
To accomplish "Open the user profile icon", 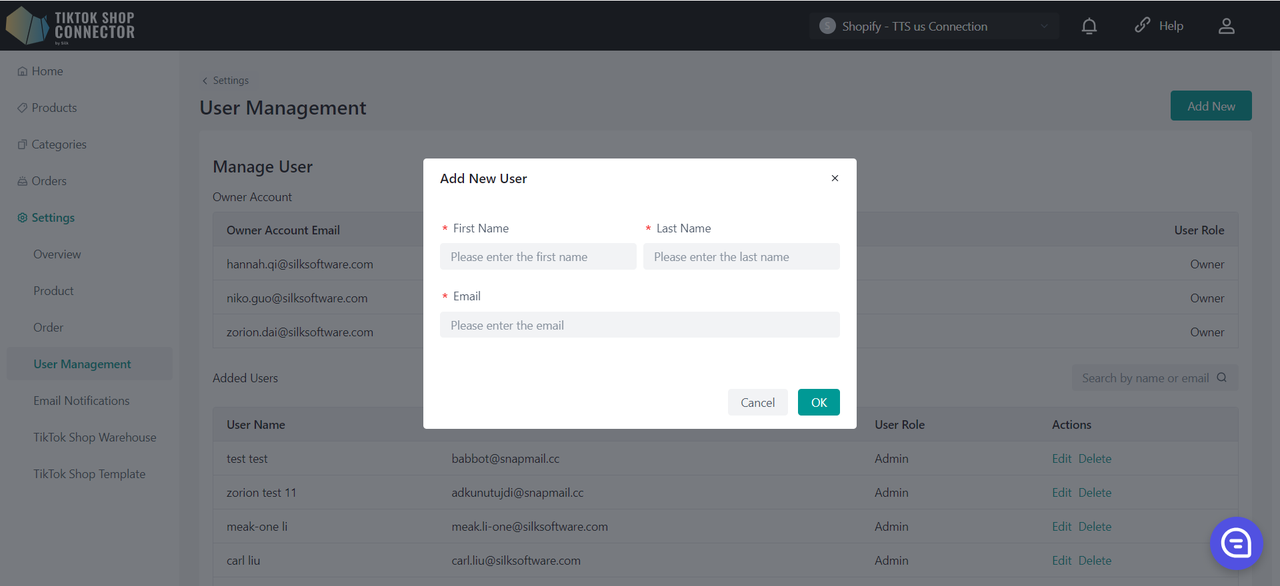I will click(x=1226, y=27).
